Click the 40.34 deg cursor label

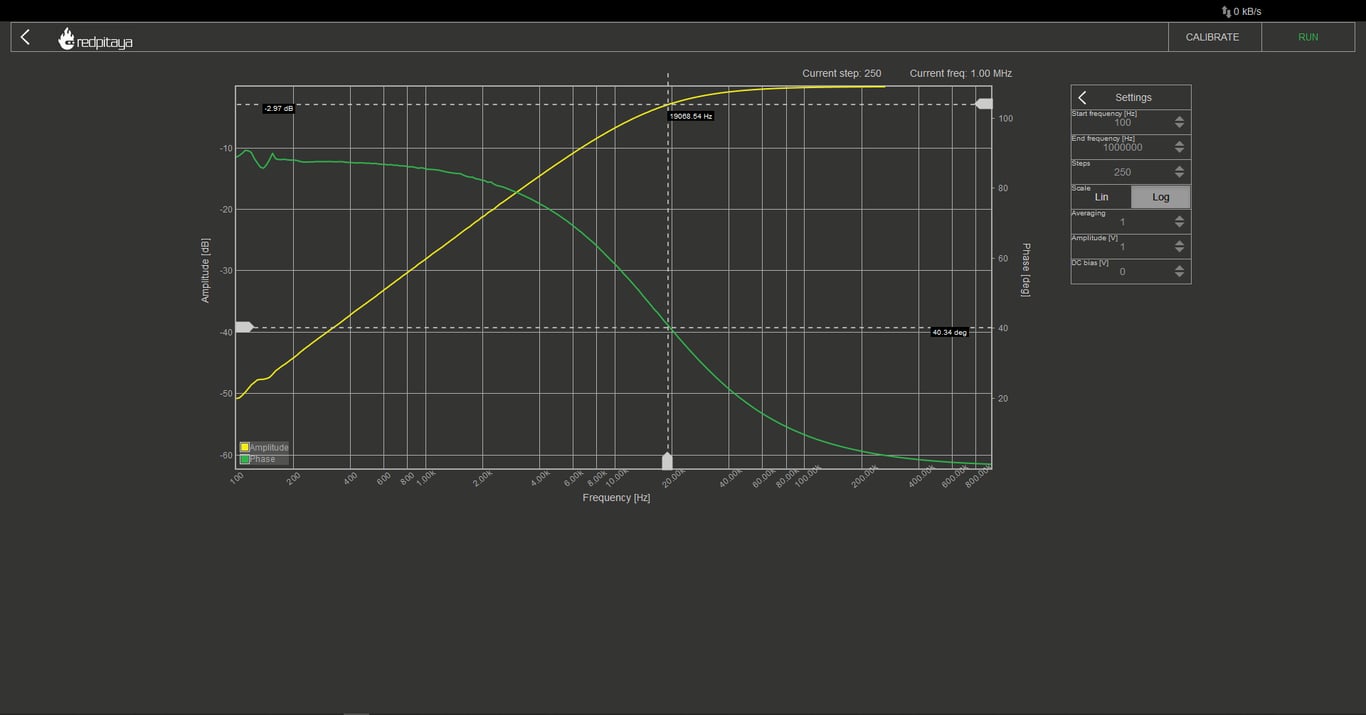point(949,332)
